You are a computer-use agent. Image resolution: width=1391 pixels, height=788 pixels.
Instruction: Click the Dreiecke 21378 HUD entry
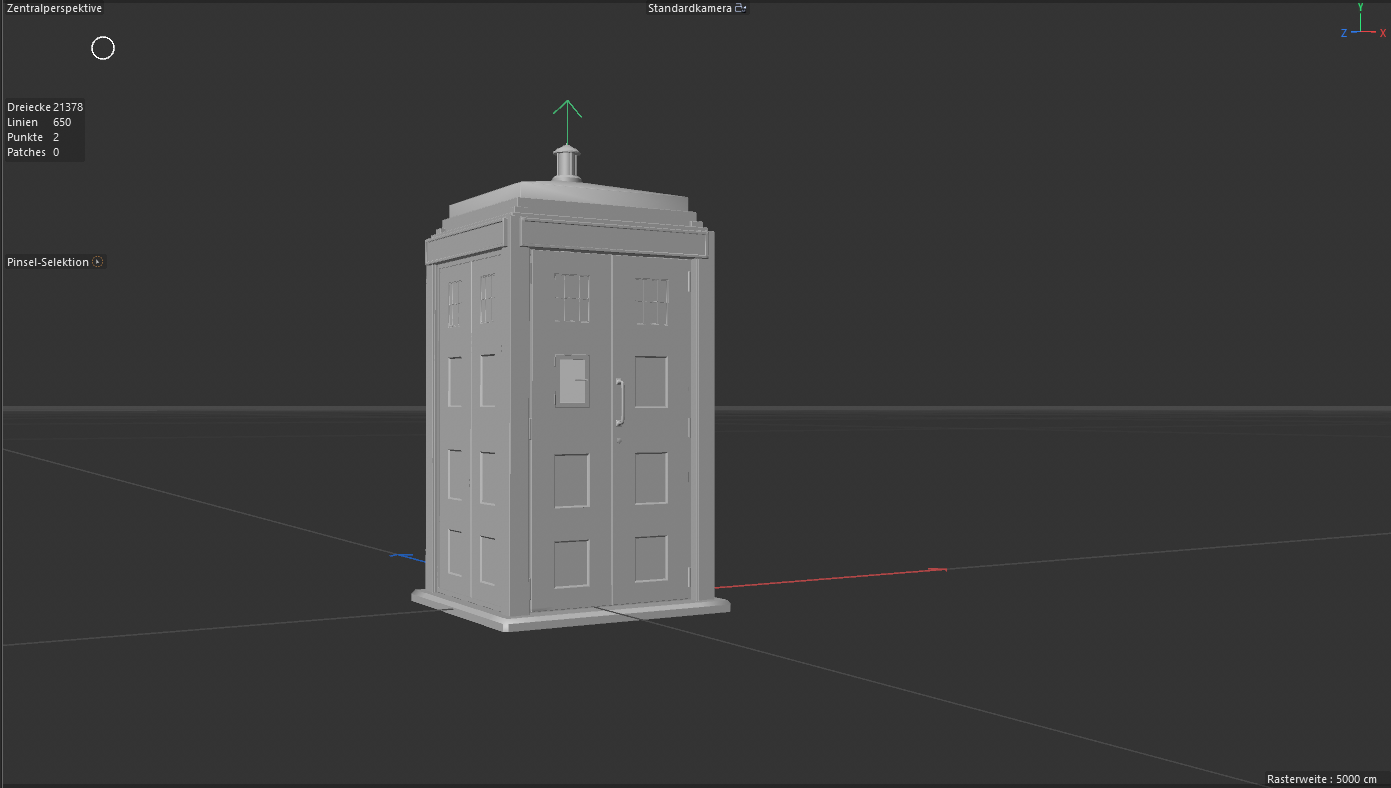45,107
